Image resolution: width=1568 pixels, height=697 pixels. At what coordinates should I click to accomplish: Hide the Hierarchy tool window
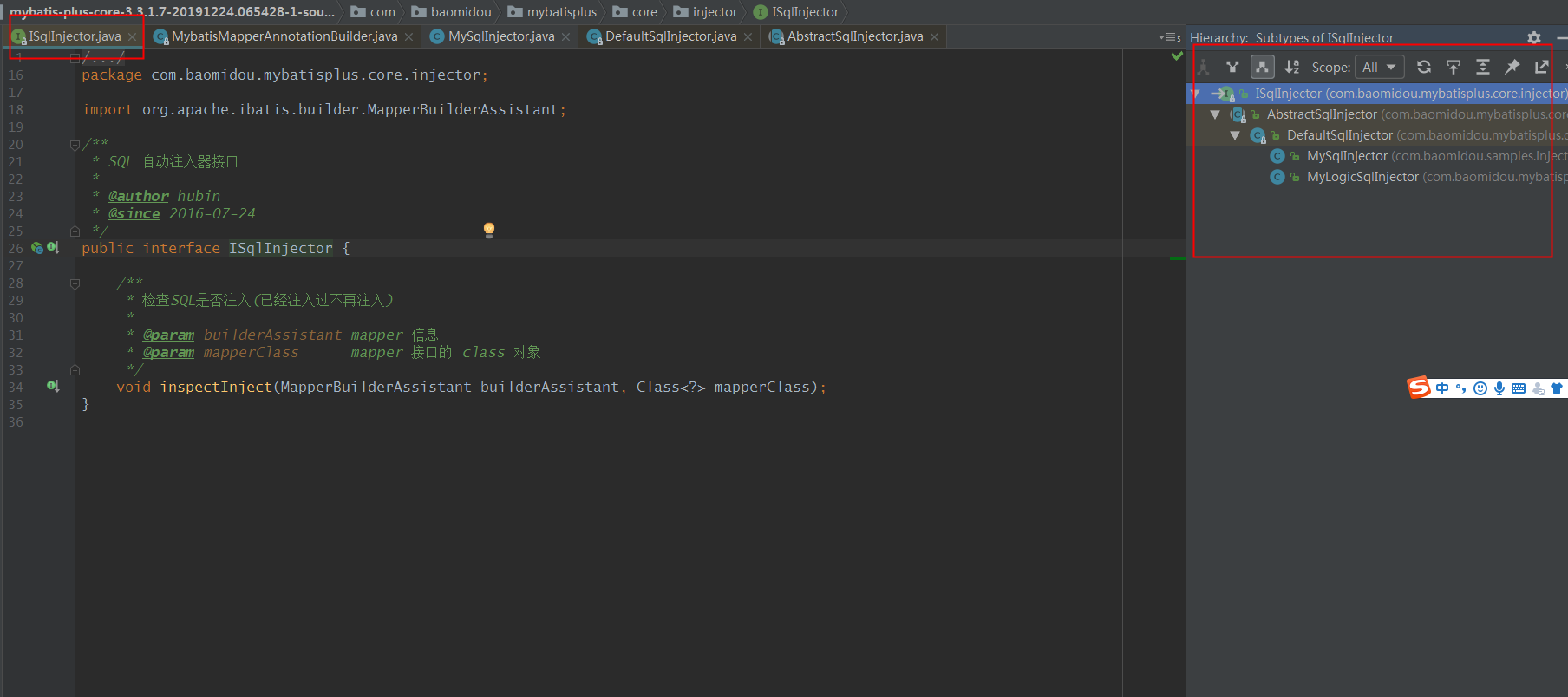click(x=1561, y=38)
